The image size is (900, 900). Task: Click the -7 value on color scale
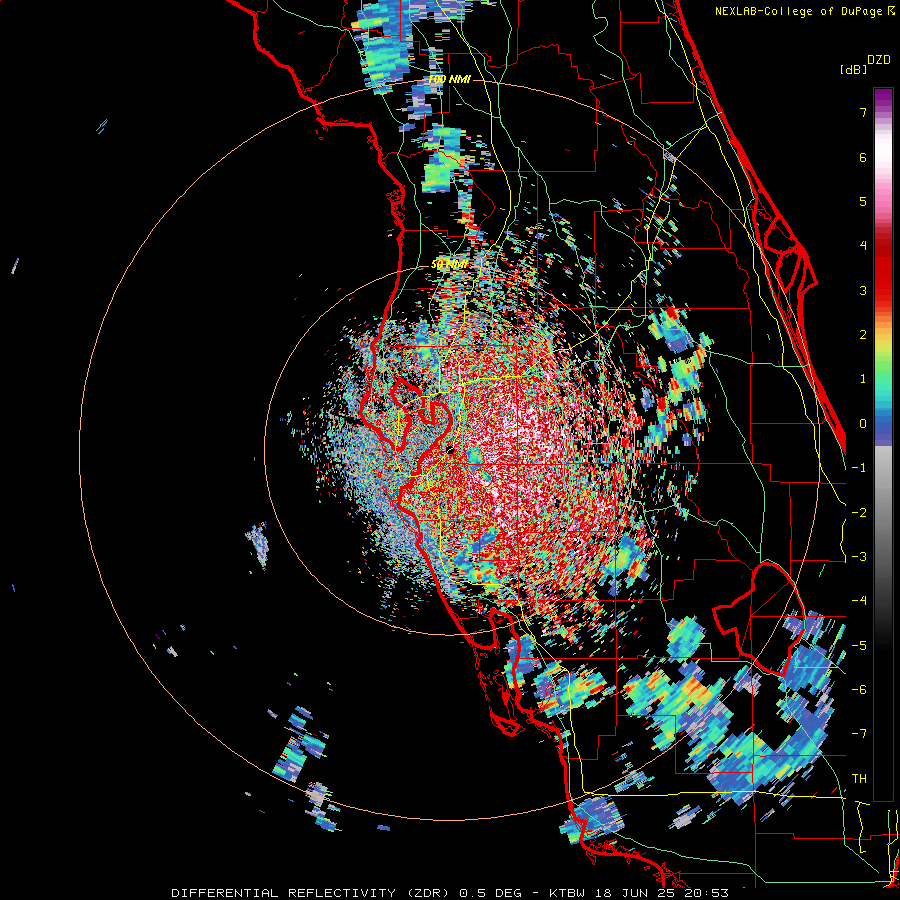(859, 734)
